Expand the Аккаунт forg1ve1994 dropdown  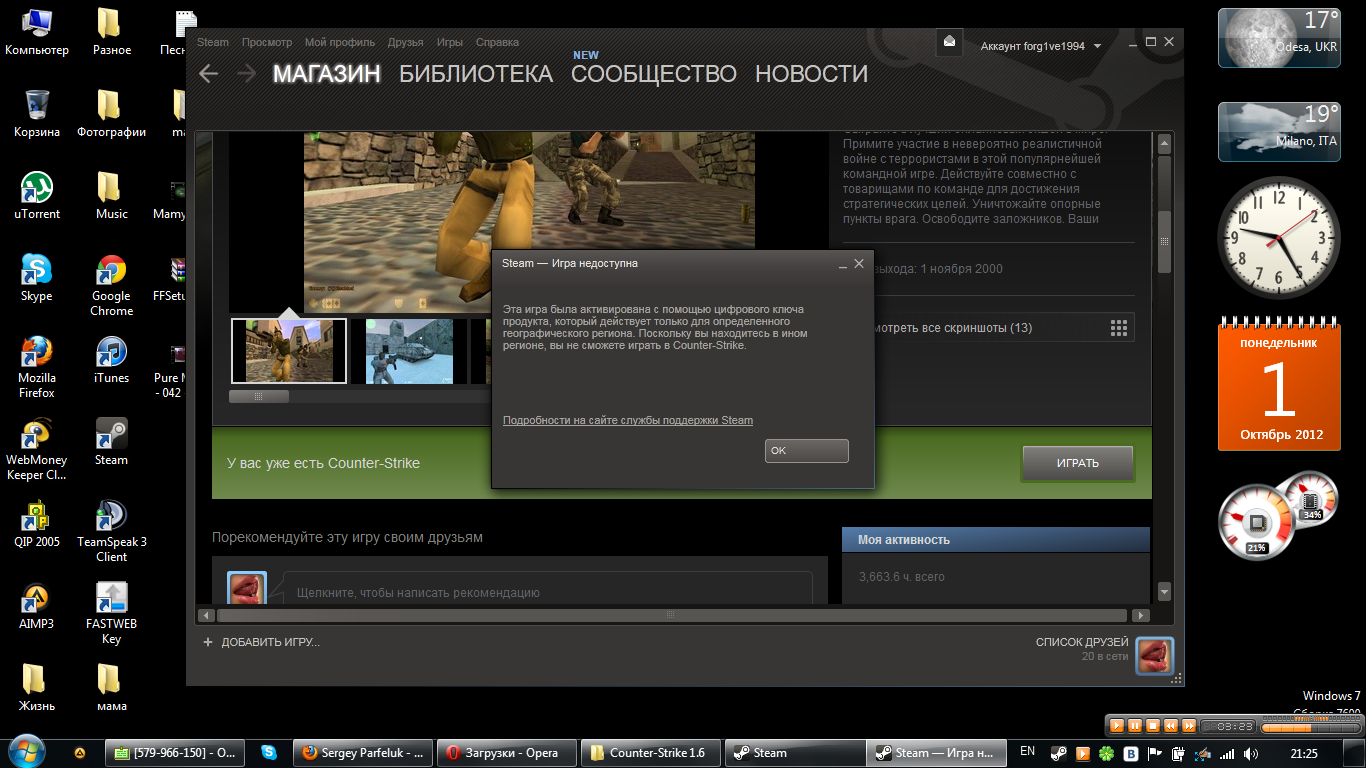[x=1041, y=46]
